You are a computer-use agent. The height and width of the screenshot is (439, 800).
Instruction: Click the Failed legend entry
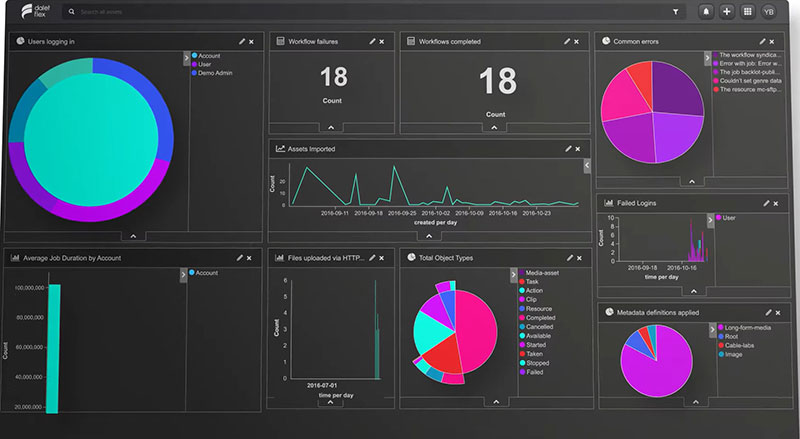[532, 372]
